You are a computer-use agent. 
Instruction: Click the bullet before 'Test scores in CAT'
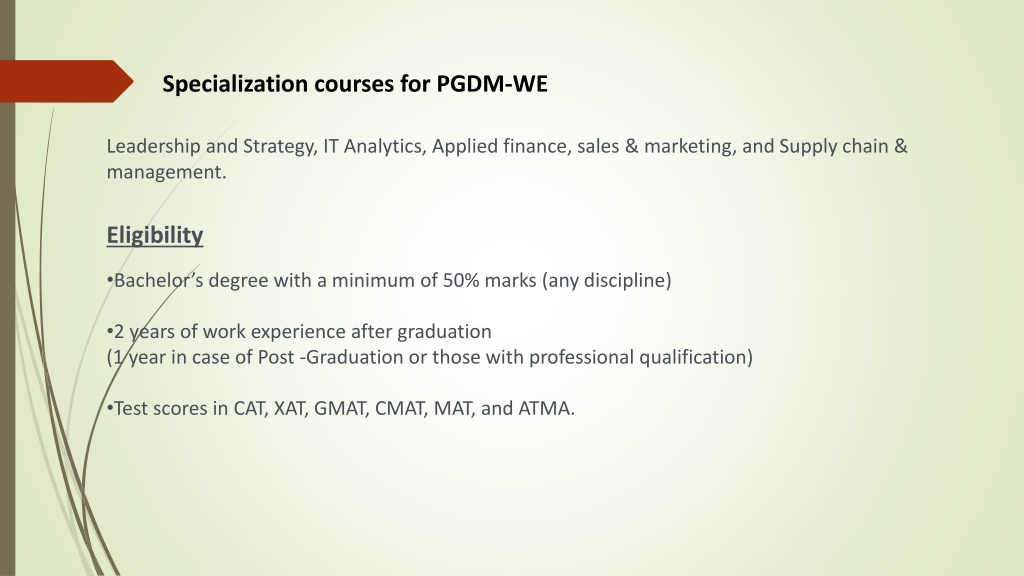(x=110, y=409)
